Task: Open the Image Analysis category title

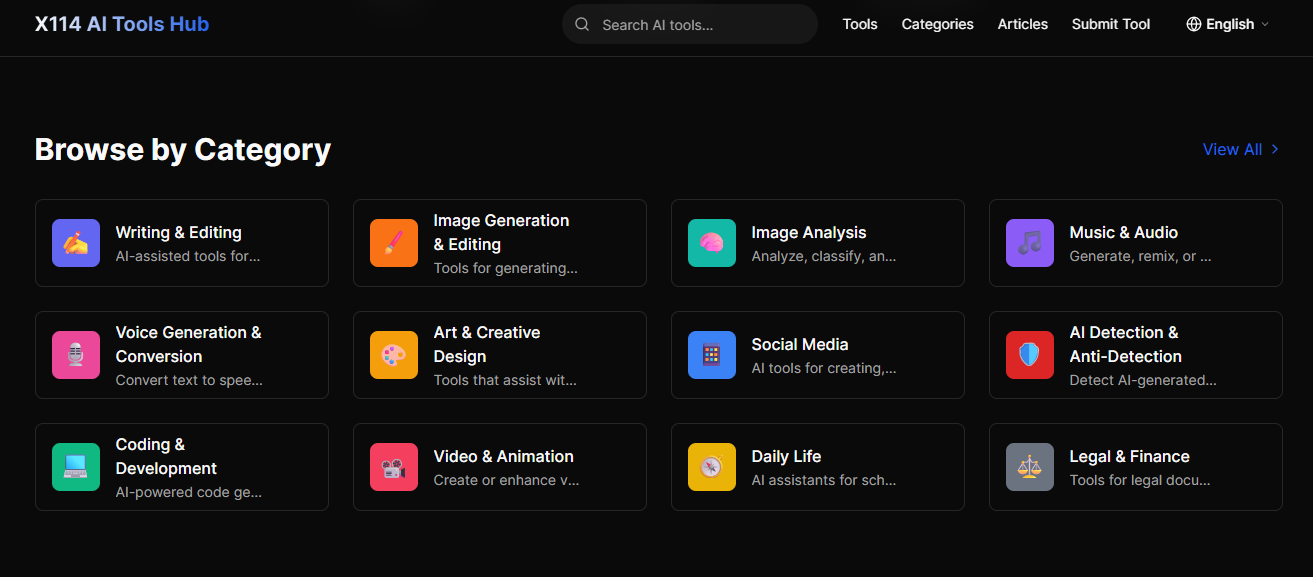Action: (809, 232)
